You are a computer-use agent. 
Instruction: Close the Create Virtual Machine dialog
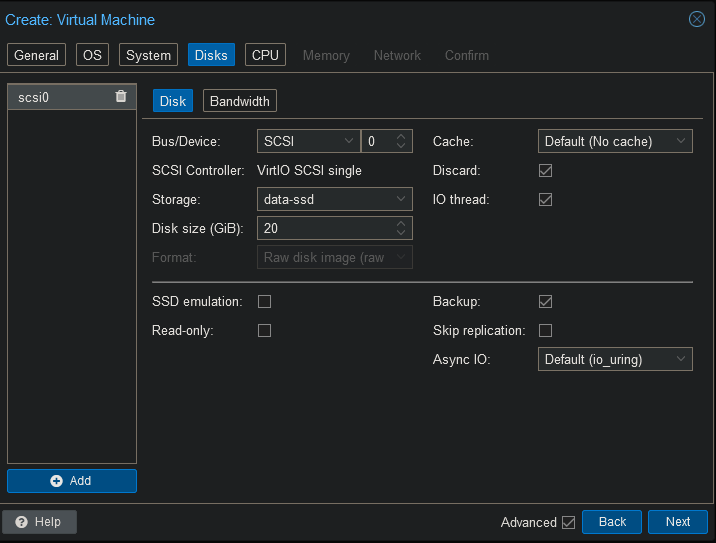click(697, 19)
